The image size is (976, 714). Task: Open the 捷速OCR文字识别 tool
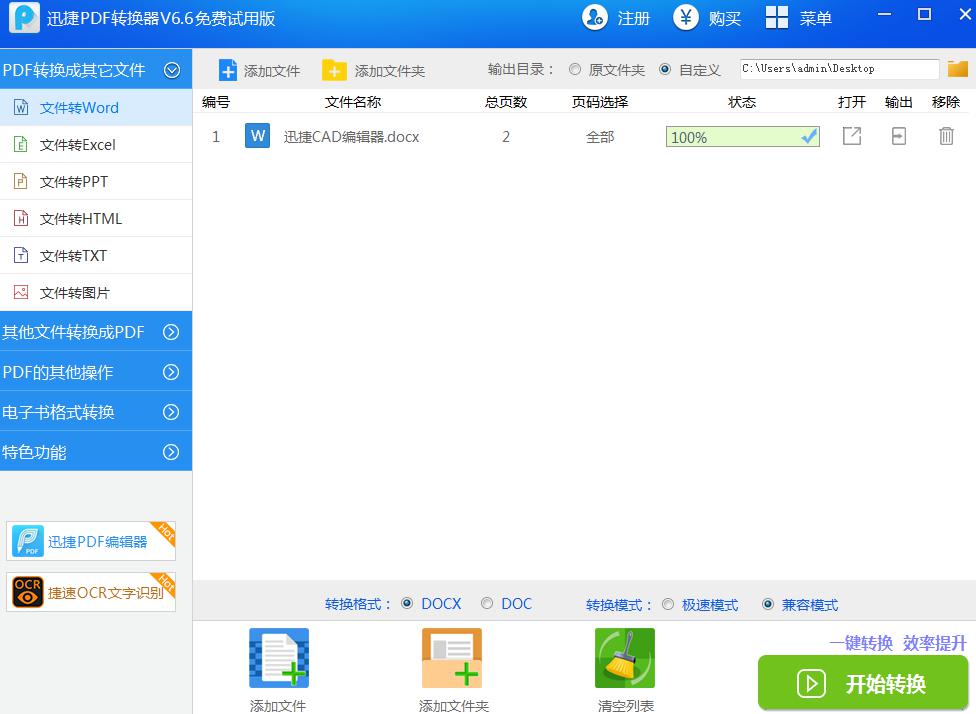(x=90, y=591)
